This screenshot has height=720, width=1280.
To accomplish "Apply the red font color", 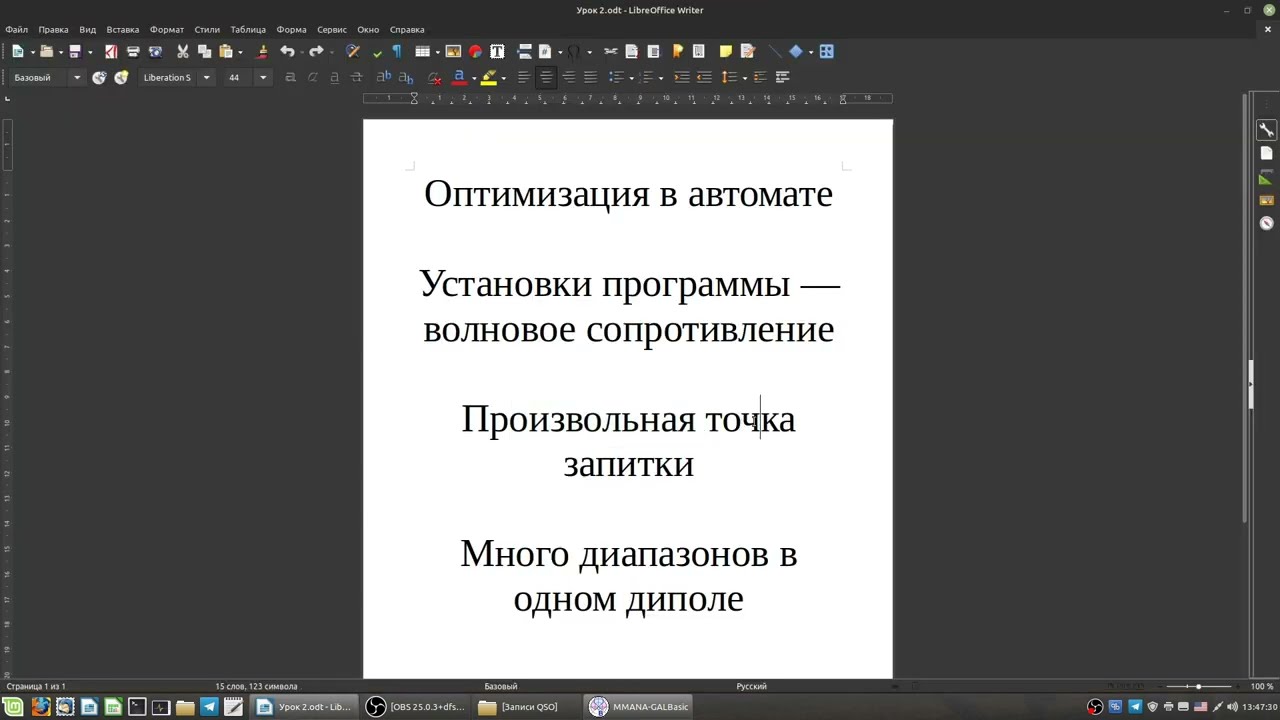I will [459, 77].
